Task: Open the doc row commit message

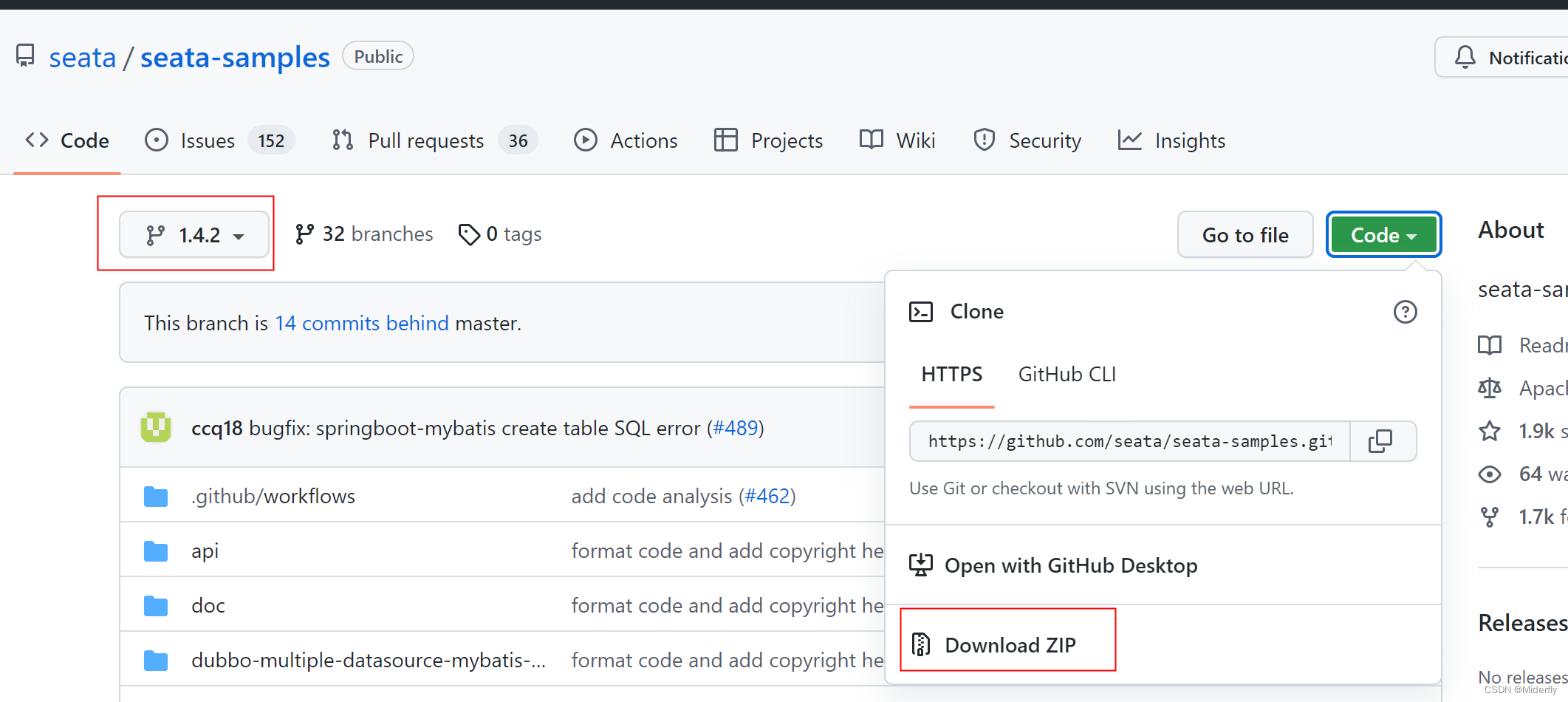Action: coord(727,605)
